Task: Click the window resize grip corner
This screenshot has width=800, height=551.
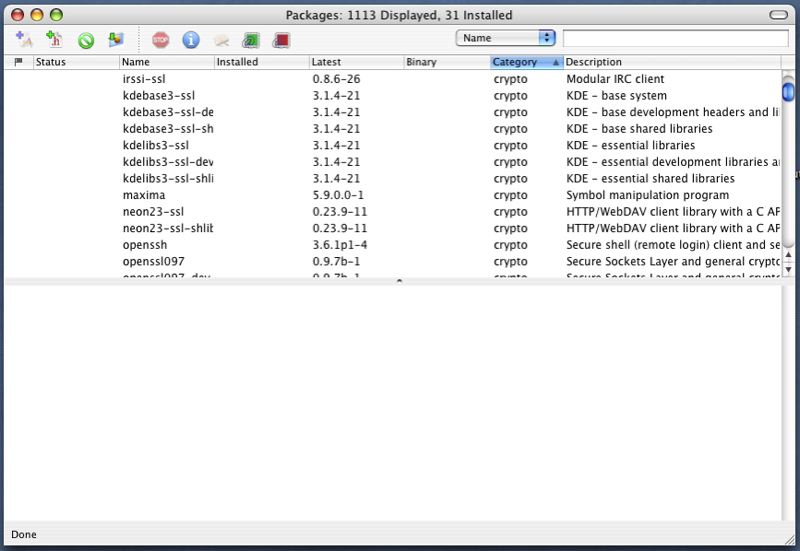Action: 789,539
